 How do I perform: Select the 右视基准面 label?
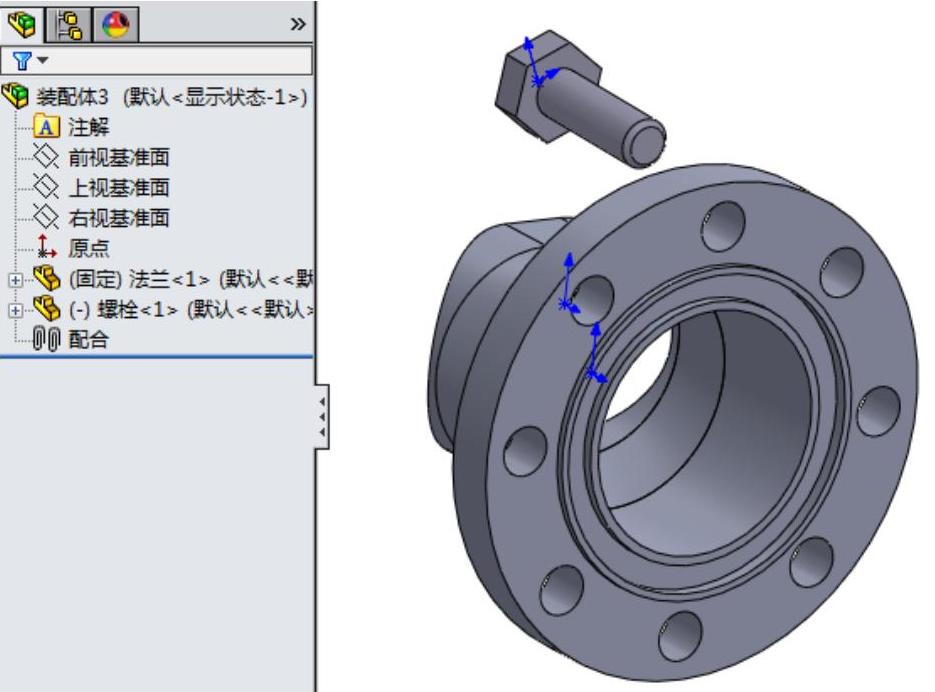(x=119, y=218)
